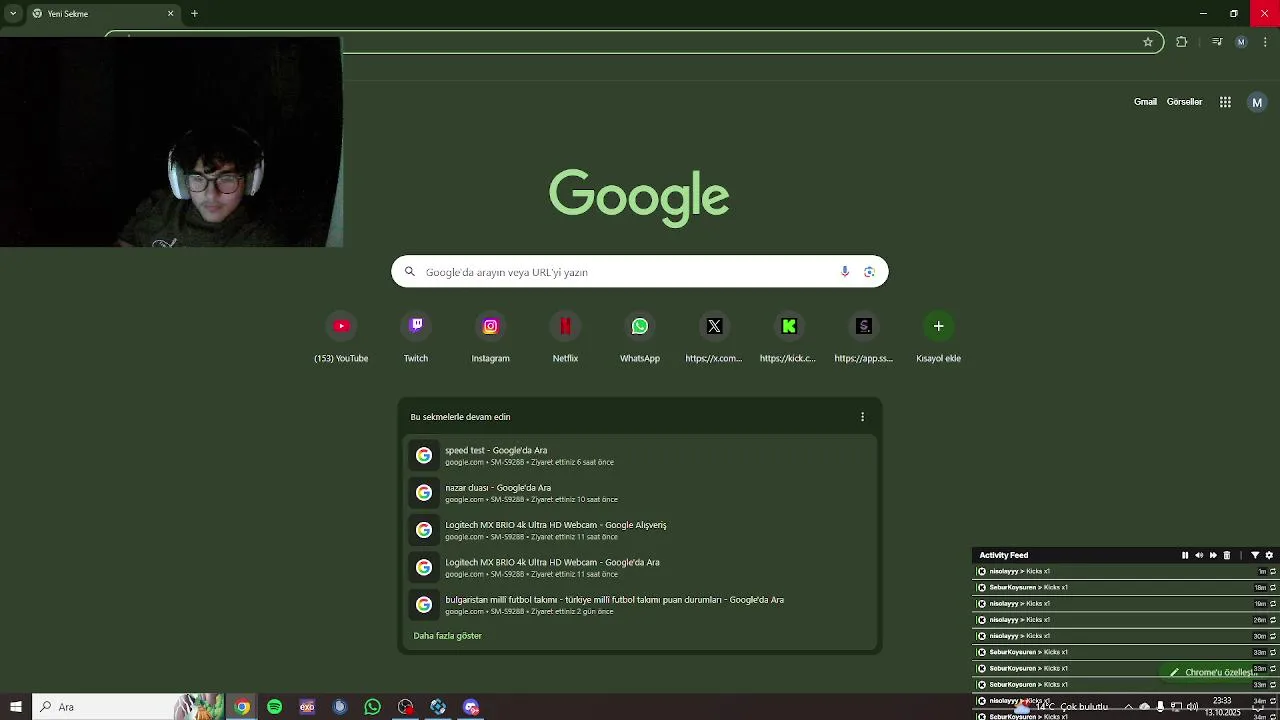Click the Google logo
Image resolution: width=1280 pixels, height=720 pixels.
point(639,197)
